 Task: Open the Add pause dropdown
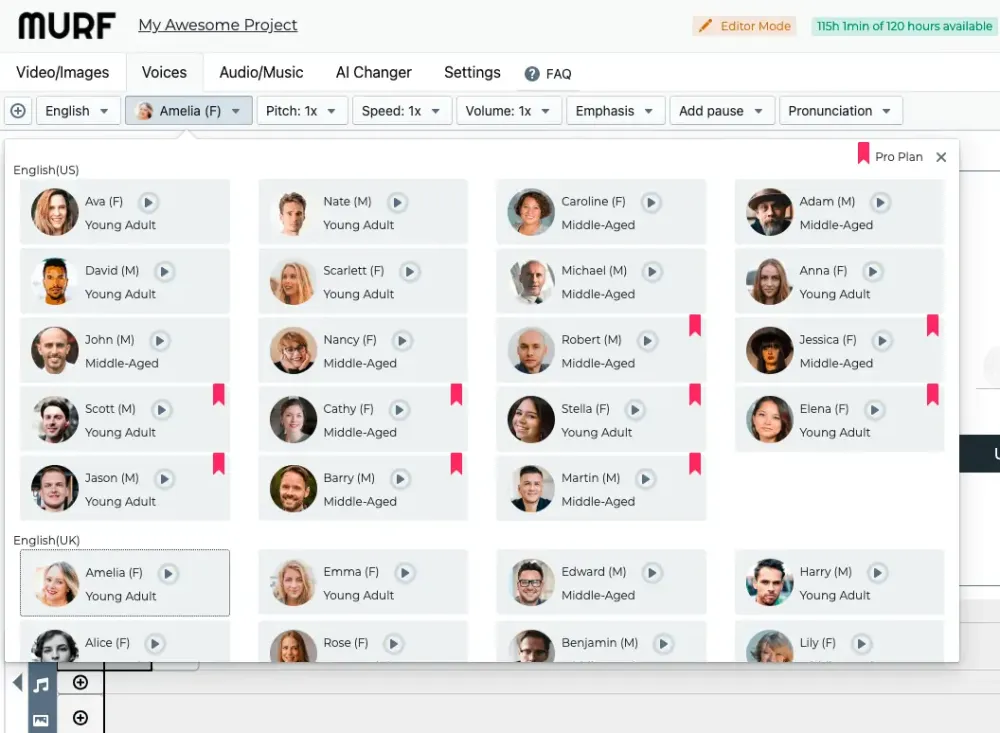[x=721, y=111]
